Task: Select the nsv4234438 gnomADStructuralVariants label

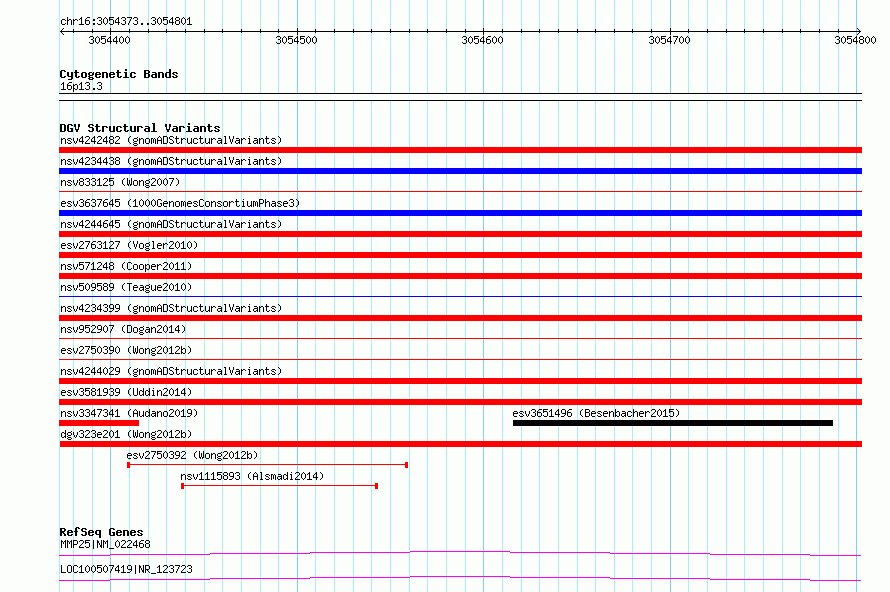Action: (171, 161)
